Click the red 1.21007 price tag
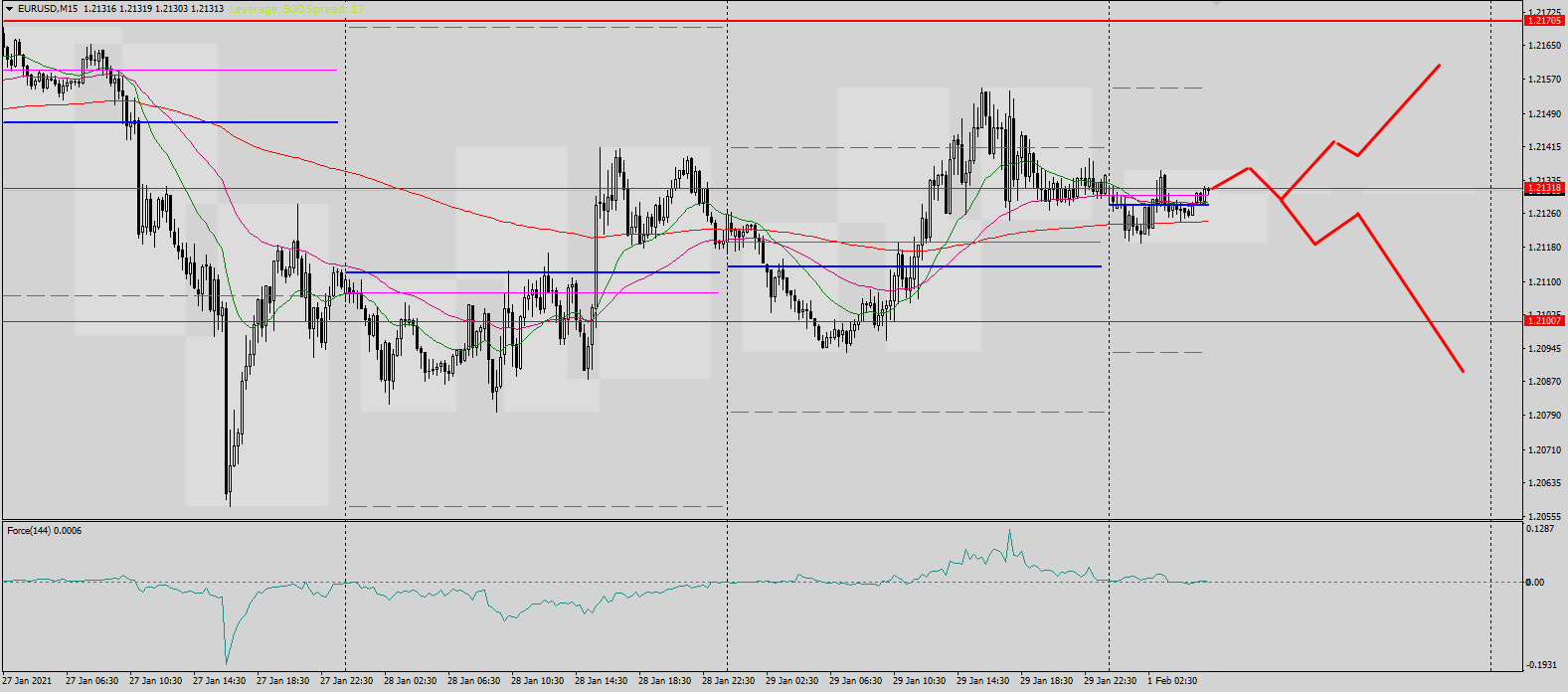This screenshot has height=692, width=1568. pos(1544,321)
